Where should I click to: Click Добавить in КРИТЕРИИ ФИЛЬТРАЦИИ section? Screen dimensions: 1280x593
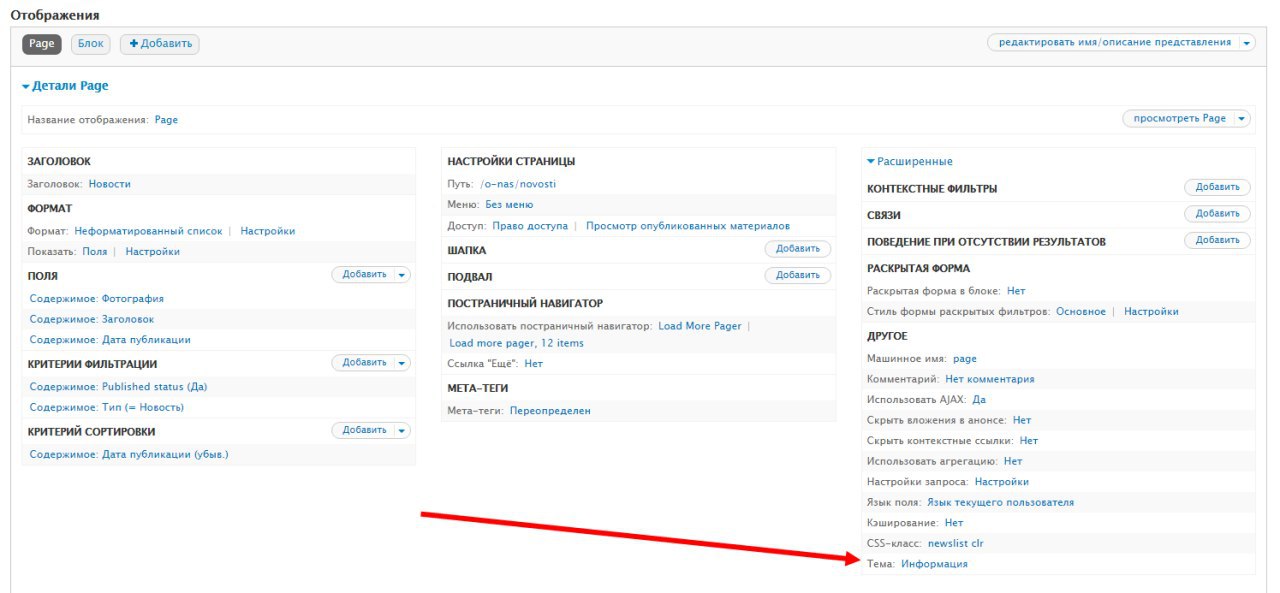[363, 363]
